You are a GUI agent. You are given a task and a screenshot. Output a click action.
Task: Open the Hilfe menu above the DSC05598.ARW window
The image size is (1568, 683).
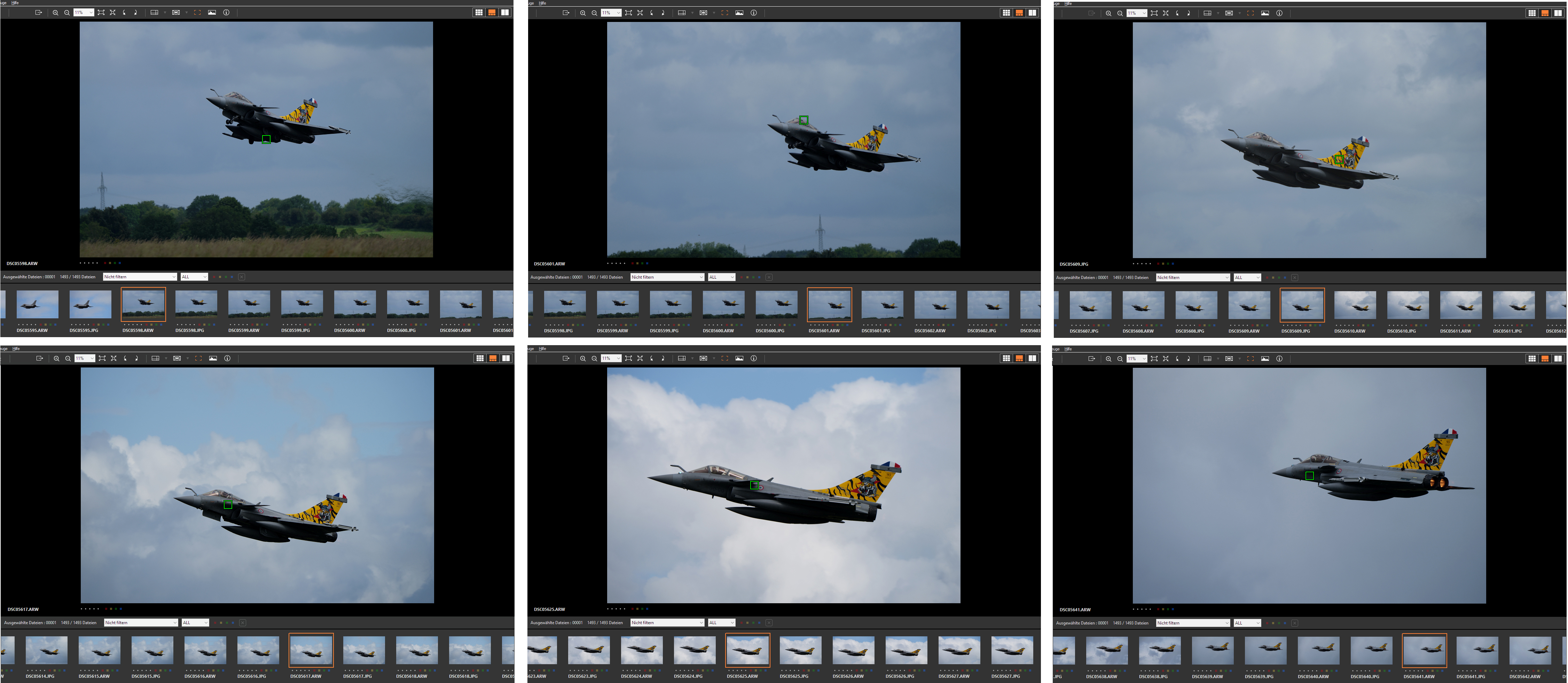(x=15, y=3)
